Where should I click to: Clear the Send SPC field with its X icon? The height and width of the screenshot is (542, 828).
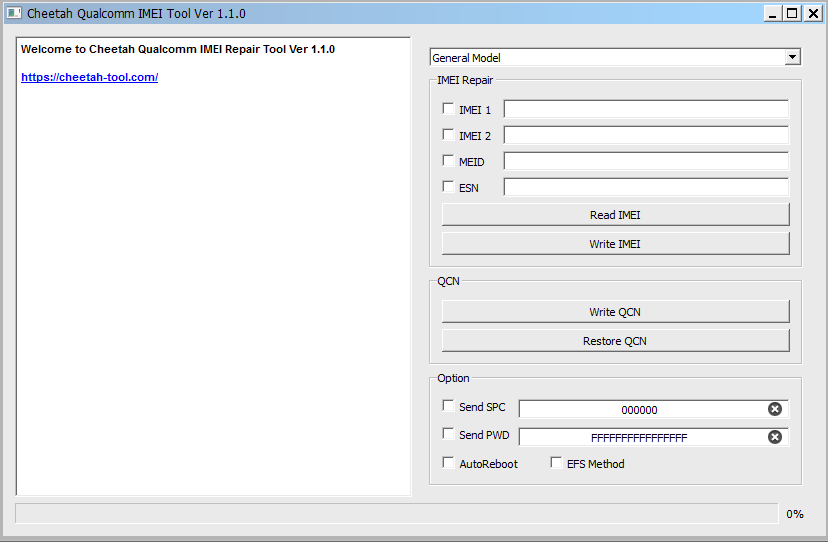pyautogui.click(x=775, y=409)
